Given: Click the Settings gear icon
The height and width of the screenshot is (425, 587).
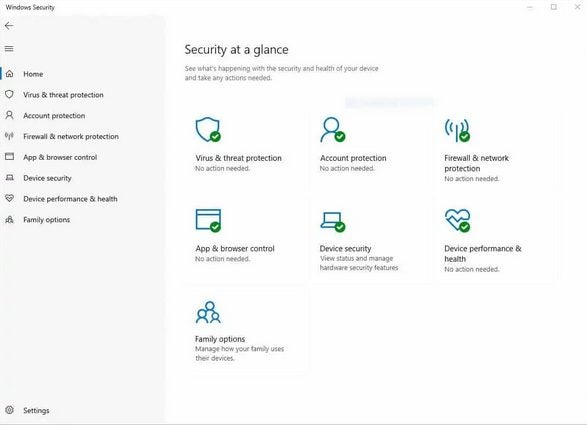Looking at the screenshot, I should [9, 410].
